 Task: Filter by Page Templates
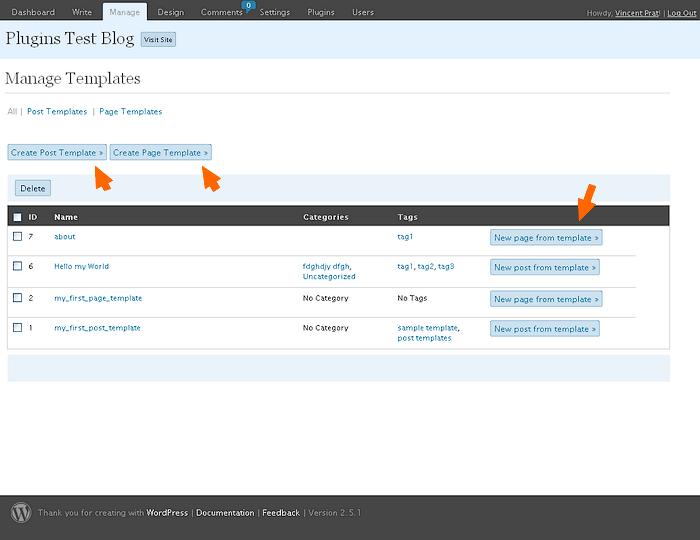[x=131, y=112]
